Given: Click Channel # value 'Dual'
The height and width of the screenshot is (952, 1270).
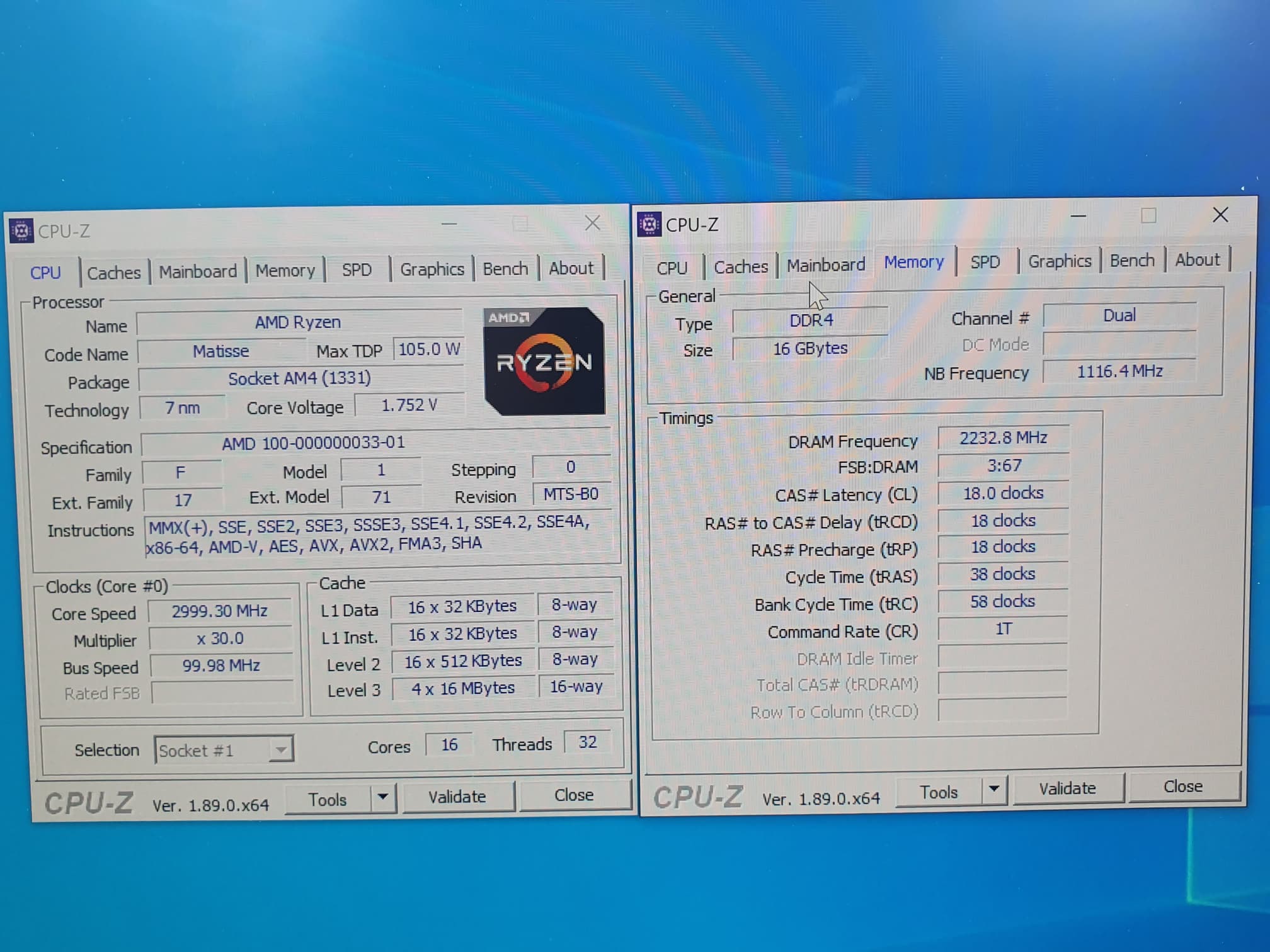Looking at the screenshot, I should pos(1119,315).
